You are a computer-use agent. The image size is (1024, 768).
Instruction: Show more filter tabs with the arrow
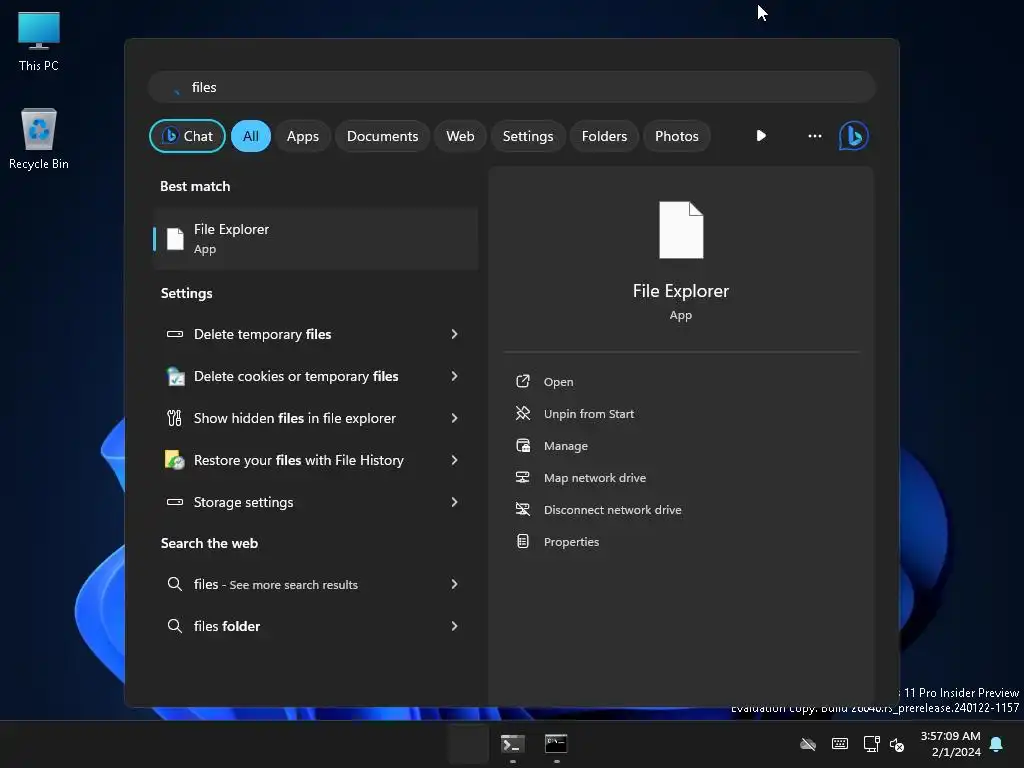(761, 136)
